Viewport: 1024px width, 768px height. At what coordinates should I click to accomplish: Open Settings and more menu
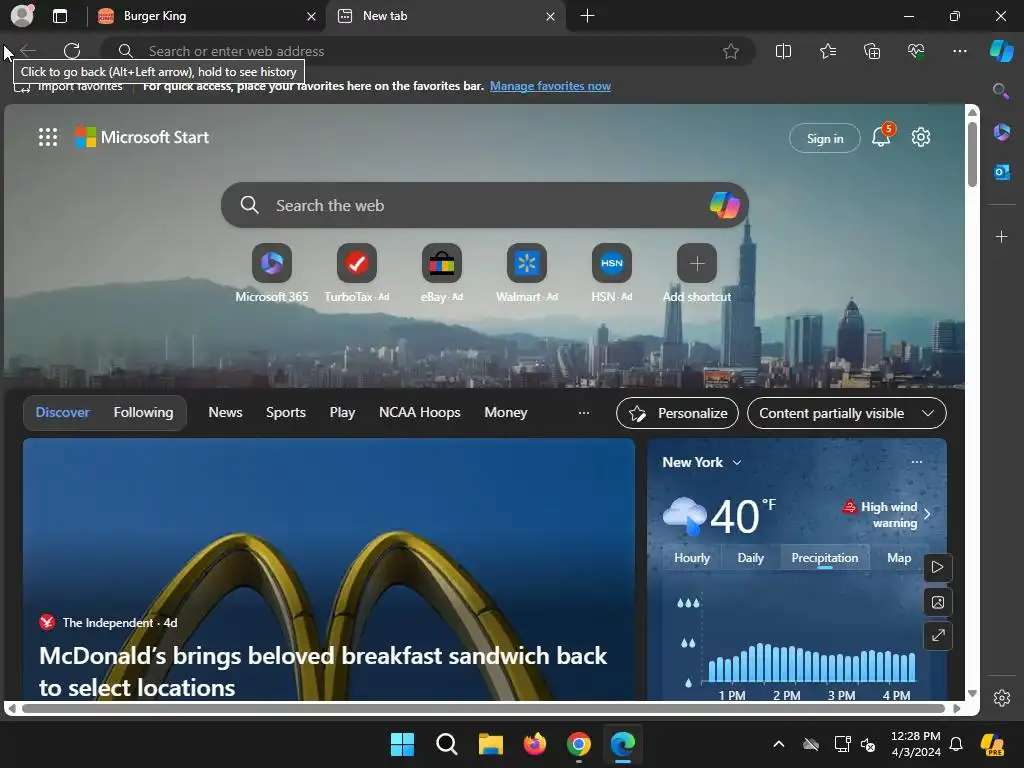tap(959, 51)
